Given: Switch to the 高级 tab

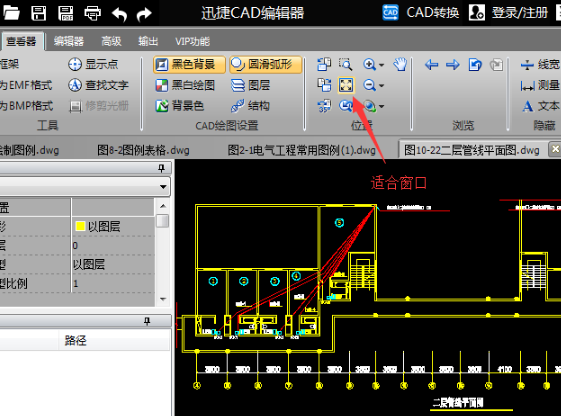Looking at the screenshot, I should tap(111, 41).
